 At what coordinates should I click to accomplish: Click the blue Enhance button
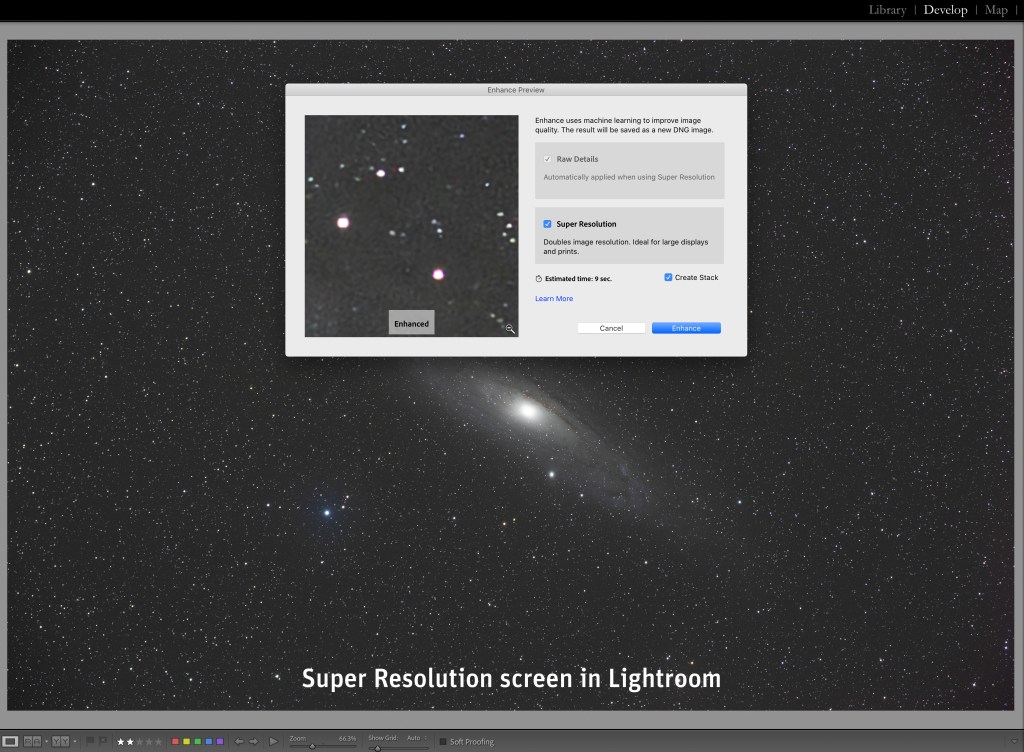click(x=686, y=328)
